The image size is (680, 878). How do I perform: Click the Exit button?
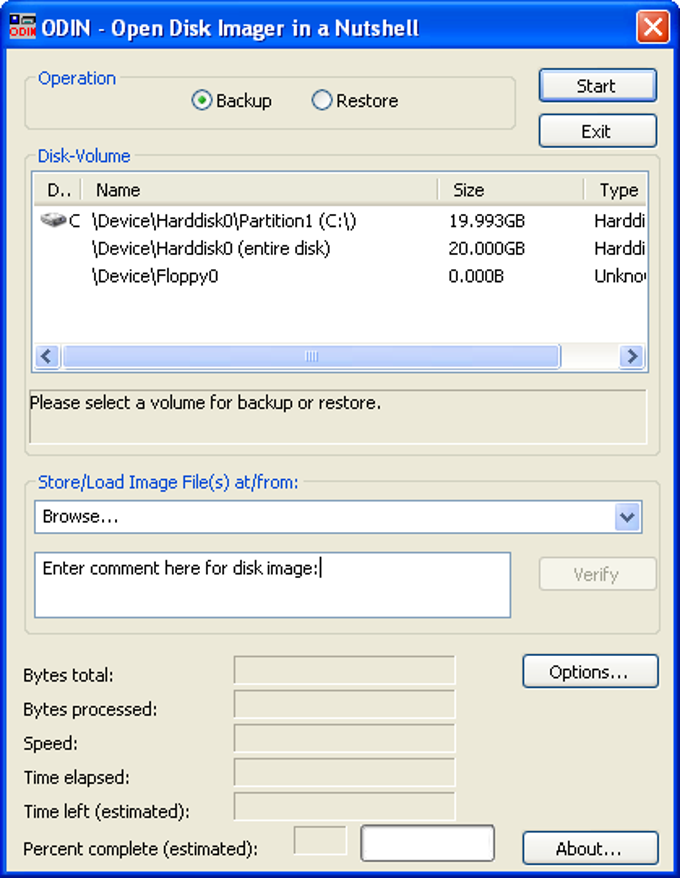pos(598,131)
